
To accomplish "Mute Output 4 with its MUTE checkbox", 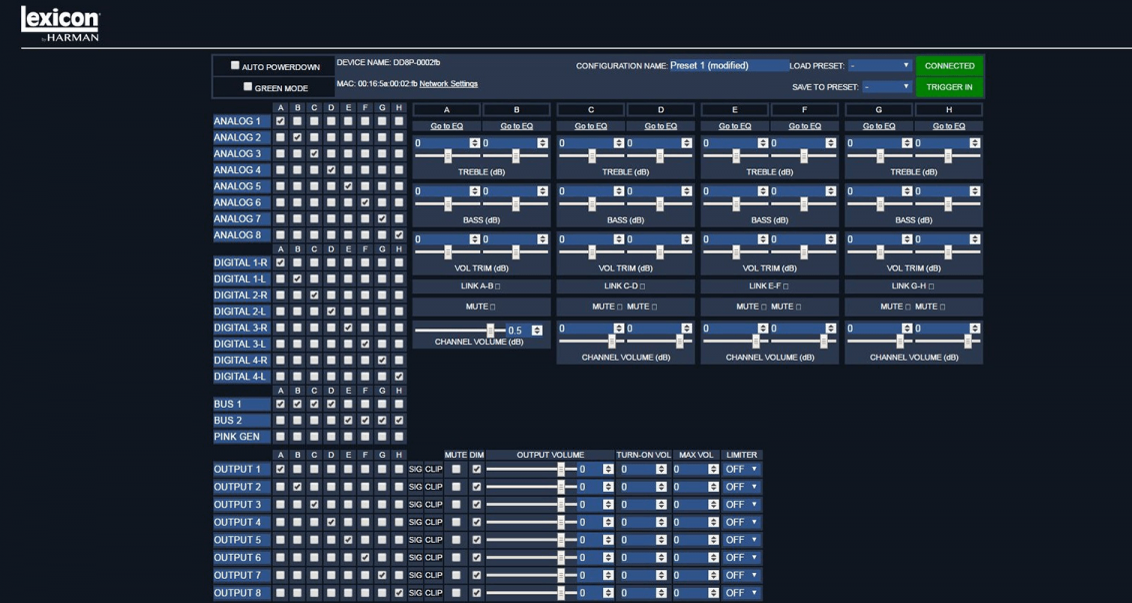I will point(456,522).
